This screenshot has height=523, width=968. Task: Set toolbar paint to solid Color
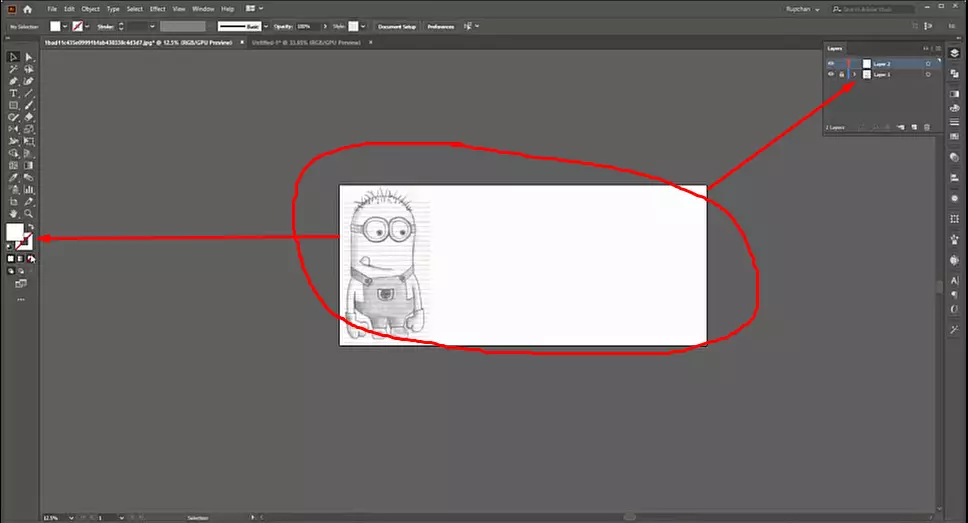coord(10,259)
